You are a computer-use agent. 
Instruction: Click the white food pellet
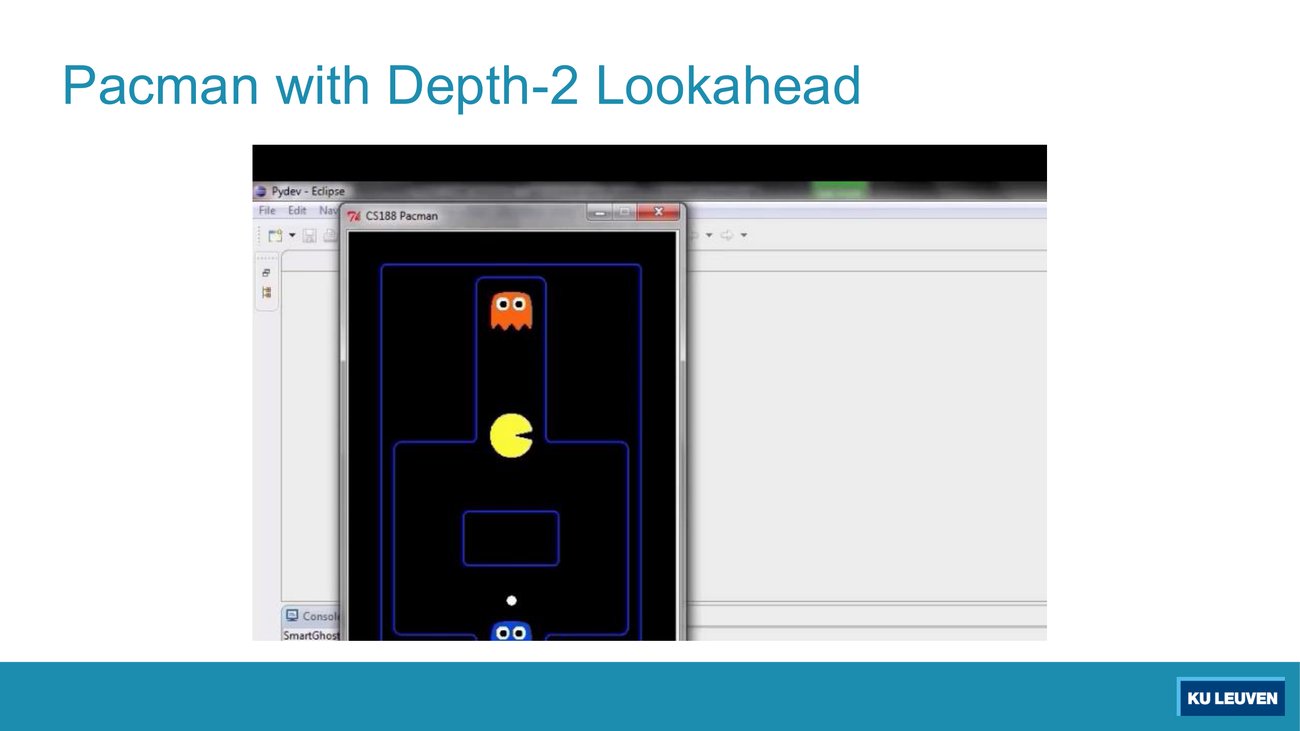click(511, 601)
